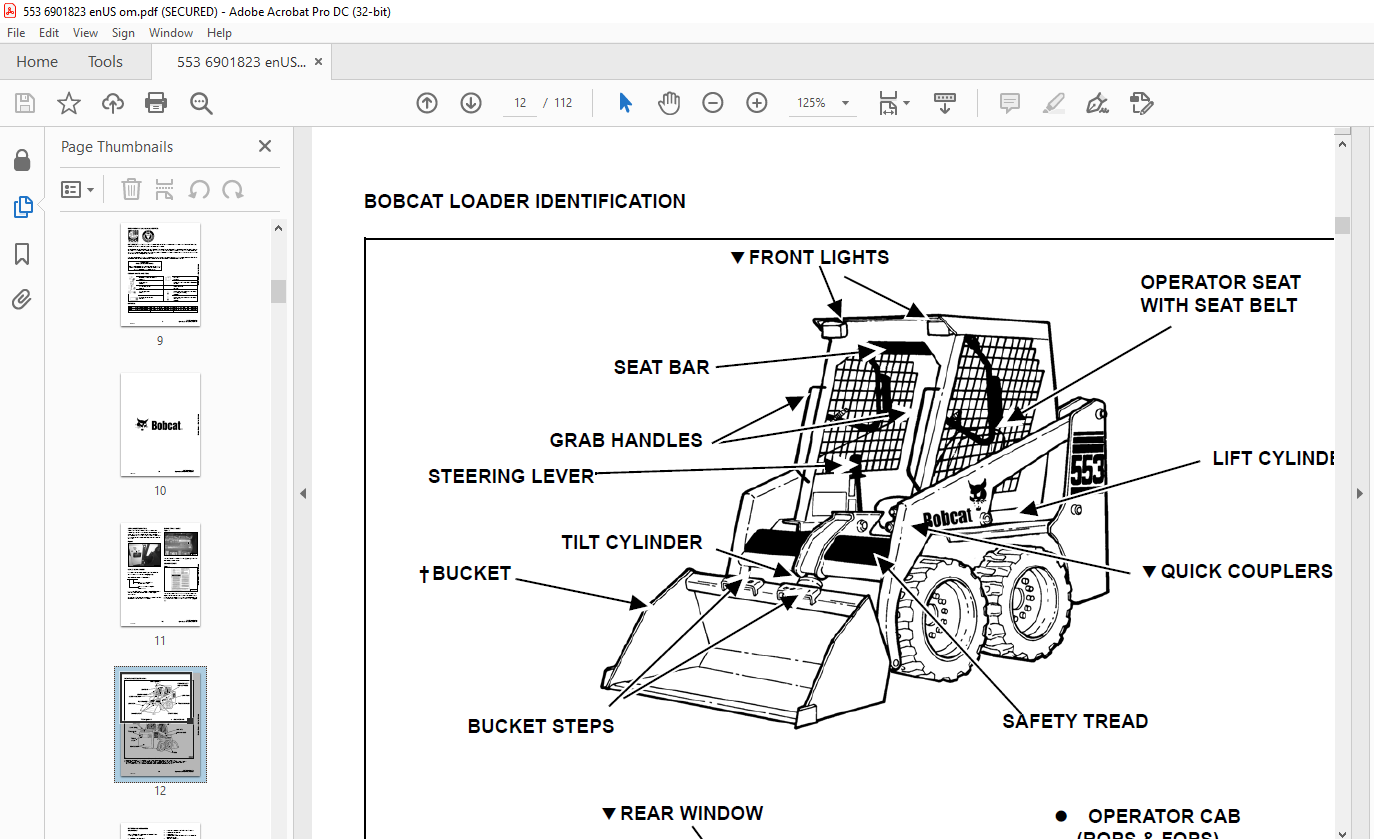Open thumbnails options dropdown menu
The image size is (1374, 839).
click(78, 189)
